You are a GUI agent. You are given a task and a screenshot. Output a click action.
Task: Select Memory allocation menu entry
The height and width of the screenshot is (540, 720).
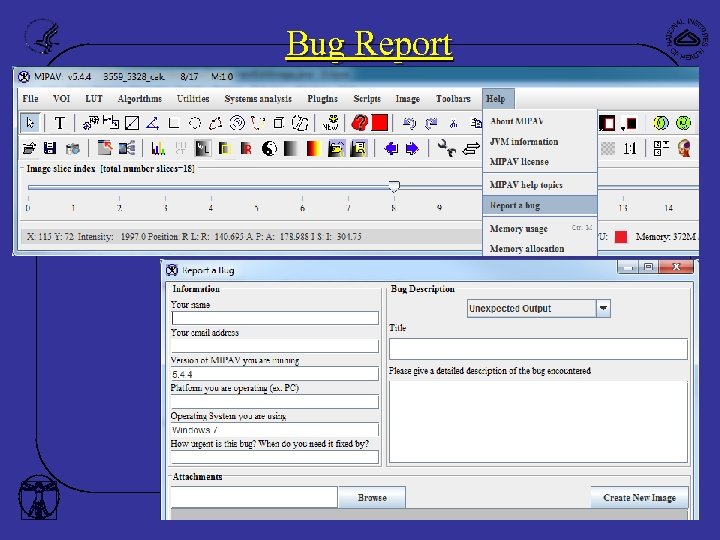(x=540, y=248)
